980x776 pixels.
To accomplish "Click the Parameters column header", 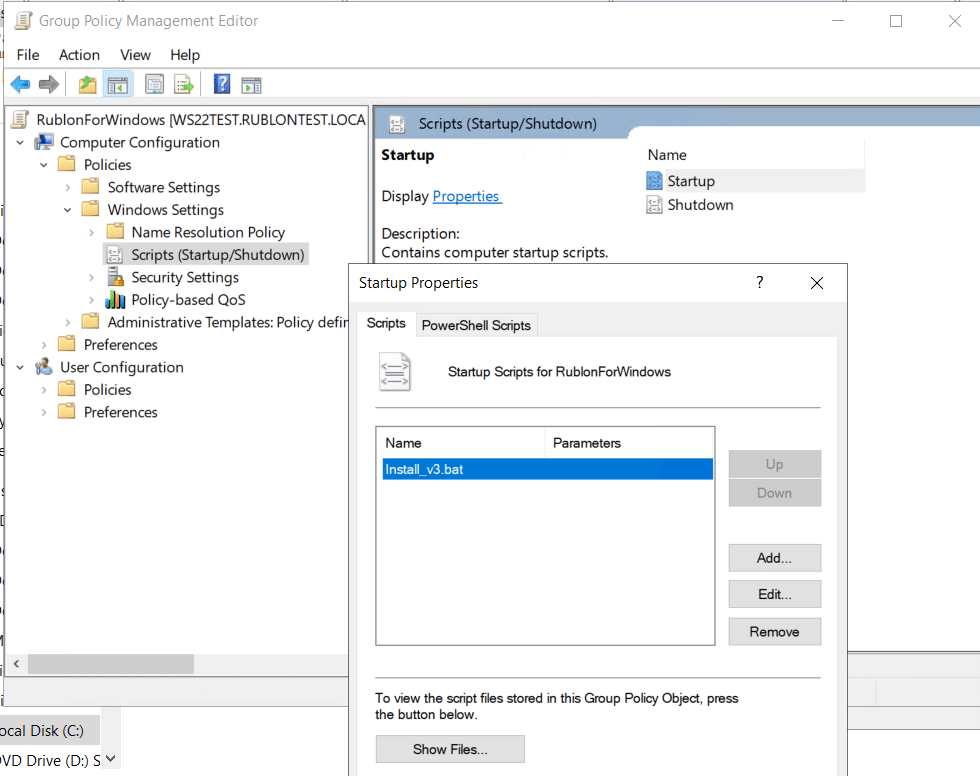I will click(x=629, y=443).
